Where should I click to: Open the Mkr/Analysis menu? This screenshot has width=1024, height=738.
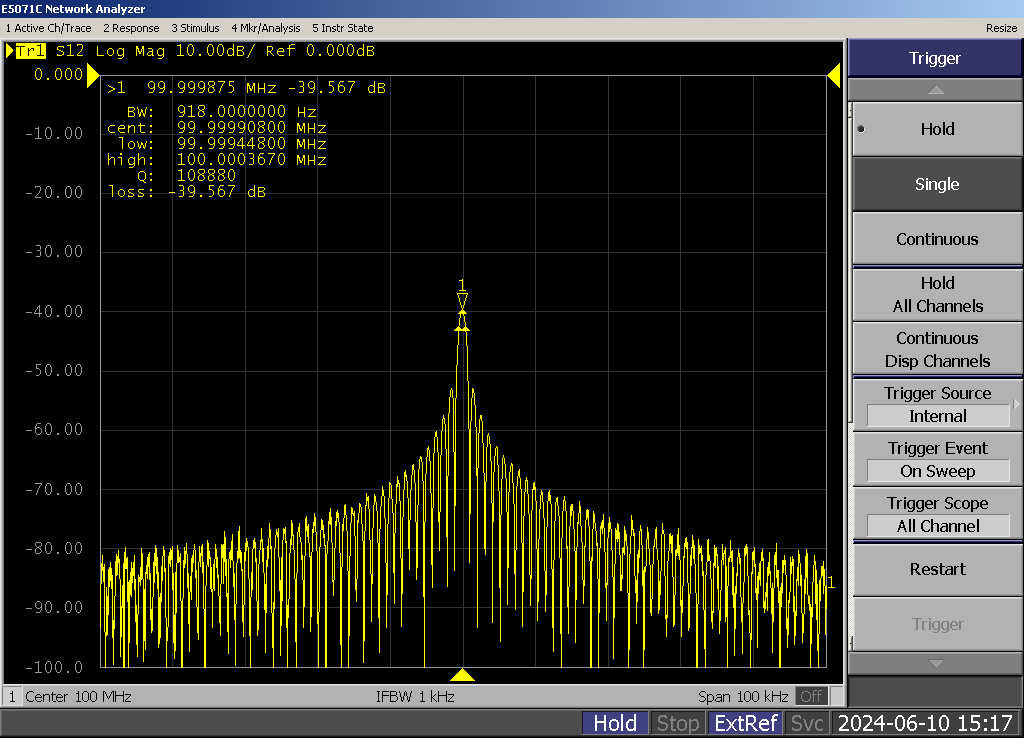[266, 28]
